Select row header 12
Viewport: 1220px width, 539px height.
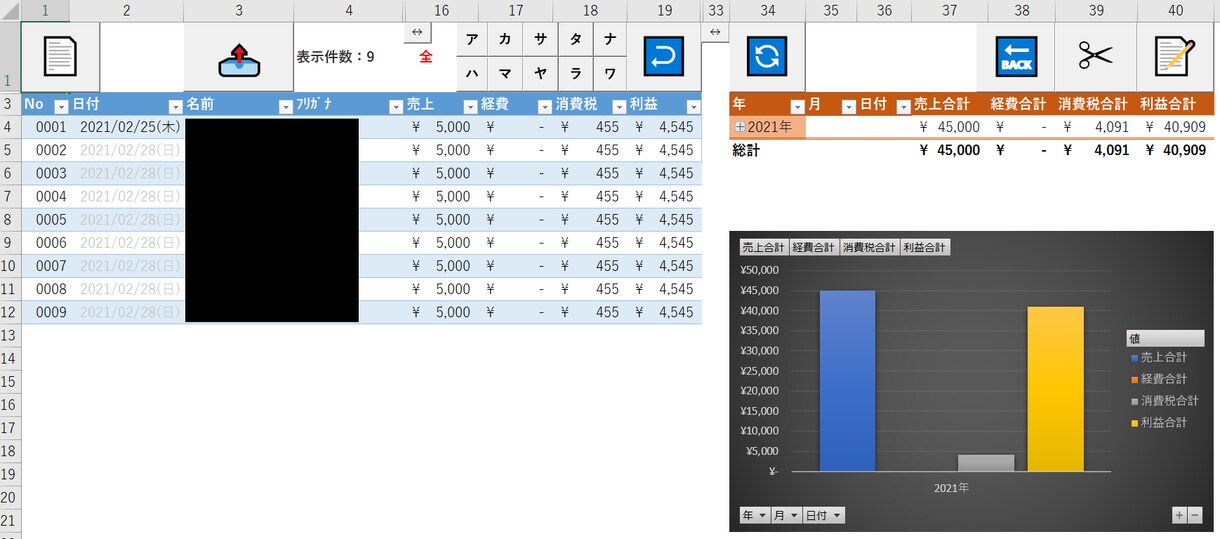click(x=10, y=312)
